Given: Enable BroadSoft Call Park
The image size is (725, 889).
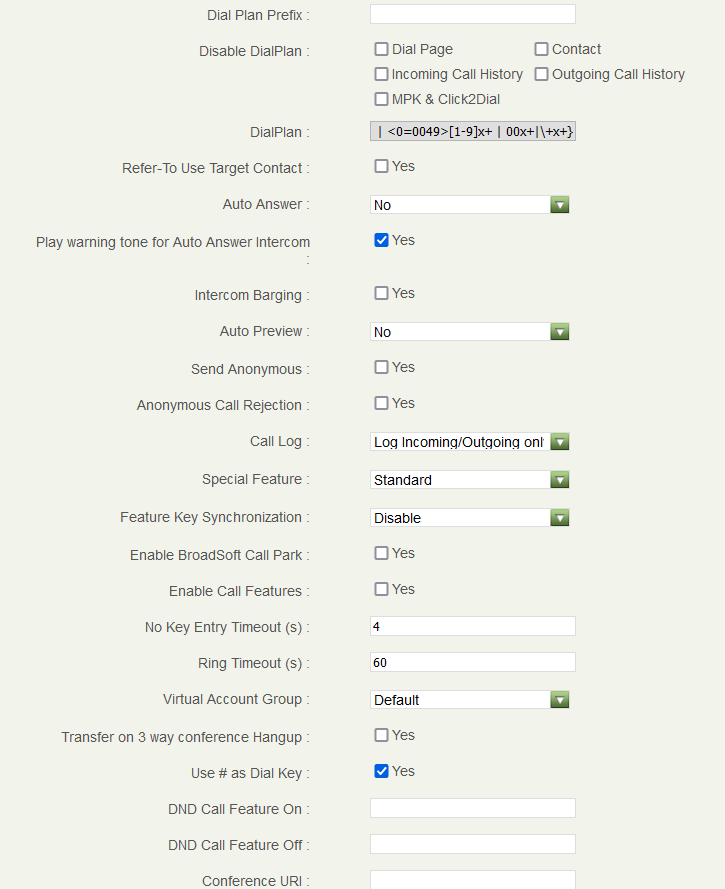Looking at the screenshot, I should pyautogui.click(x=381, y=552).
